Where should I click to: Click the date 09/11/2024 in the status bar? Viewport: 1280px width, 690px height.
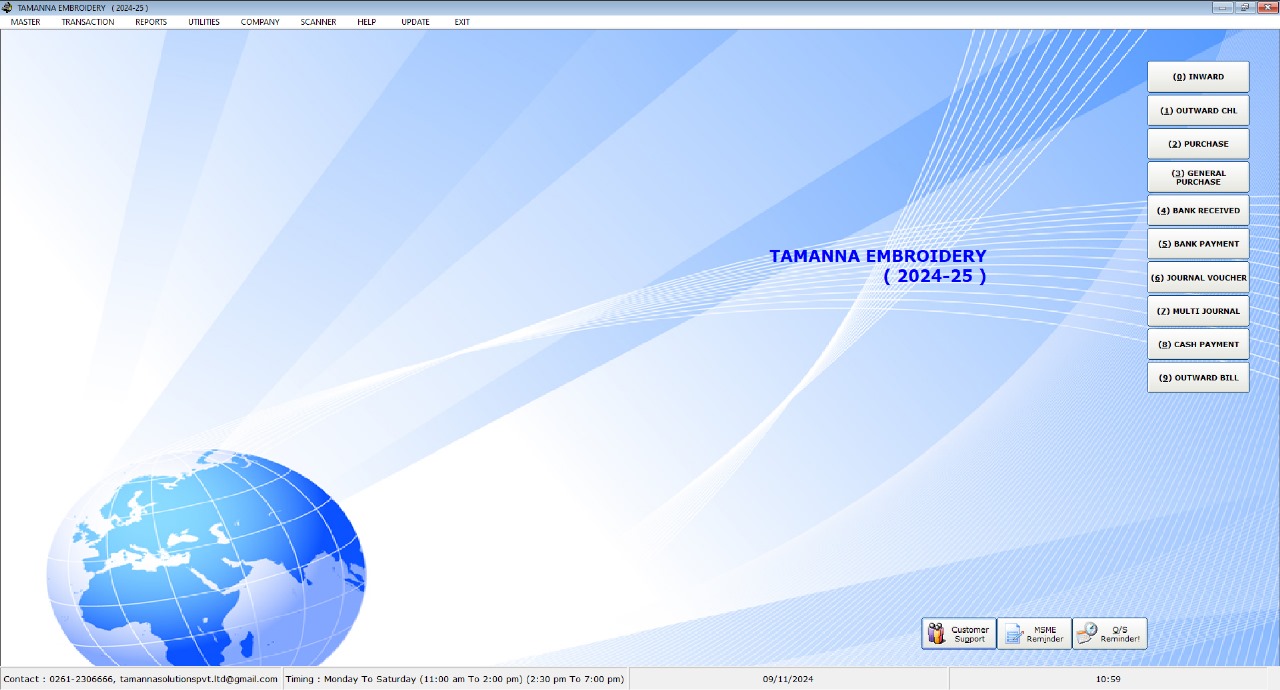tap(788, 679)
